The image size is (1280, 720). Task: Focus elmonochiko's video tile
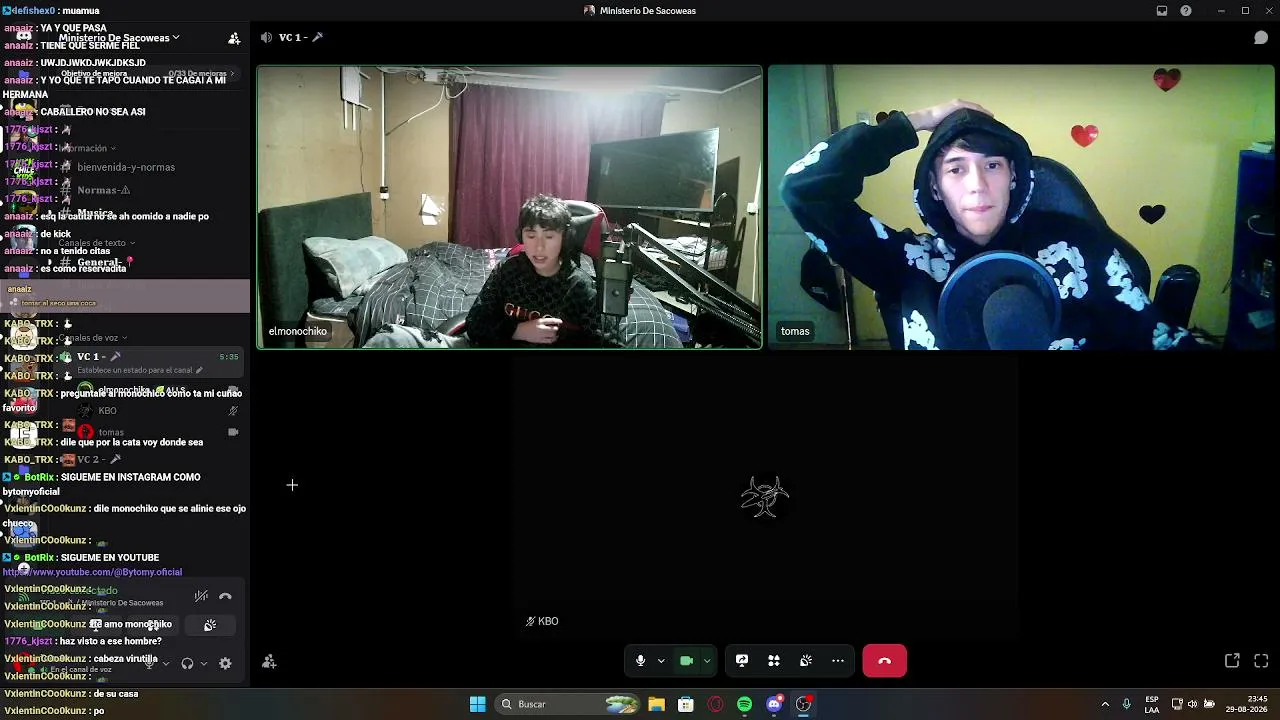(x=509, y=207)
